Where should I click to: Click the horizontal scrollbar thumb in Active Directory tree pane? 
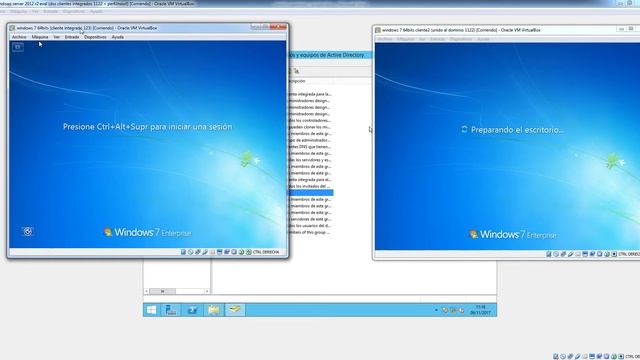coord(162,291)
